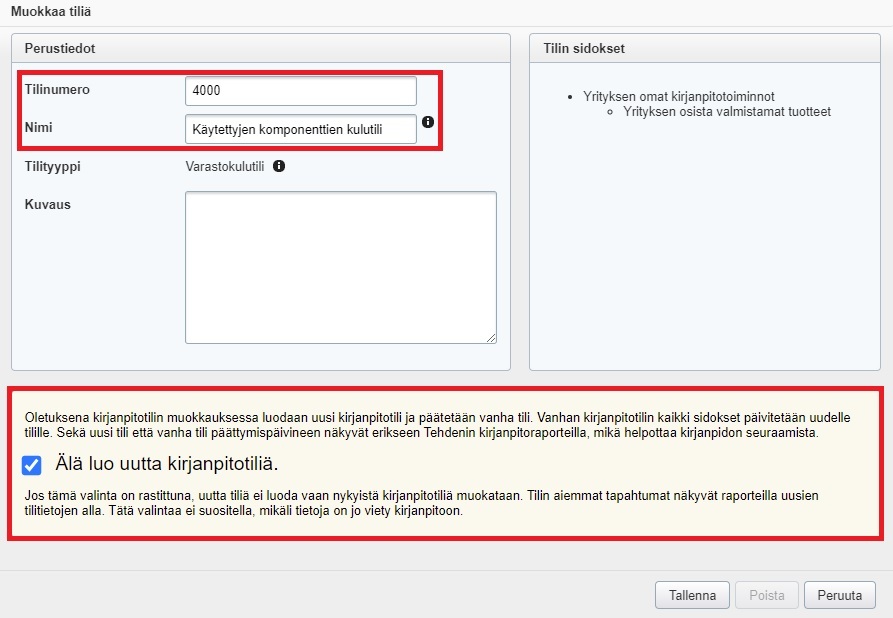
Task: Open 'Yrityksen omat kirjanpitotoiminnot' list entry
Action: point(678,97)
